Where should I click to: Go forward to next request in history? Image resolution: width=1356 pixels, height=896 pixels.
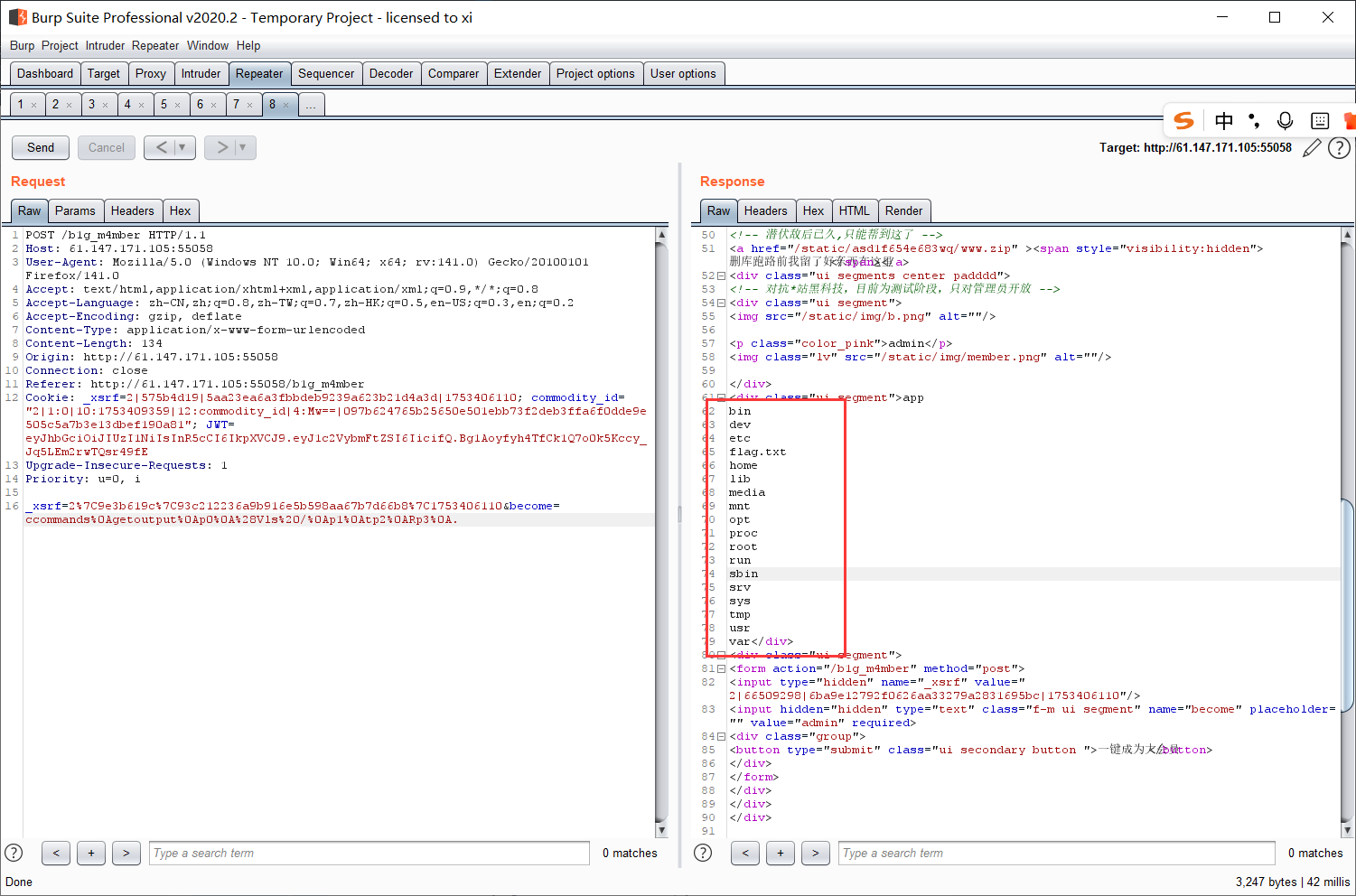[x=221, y=147]
